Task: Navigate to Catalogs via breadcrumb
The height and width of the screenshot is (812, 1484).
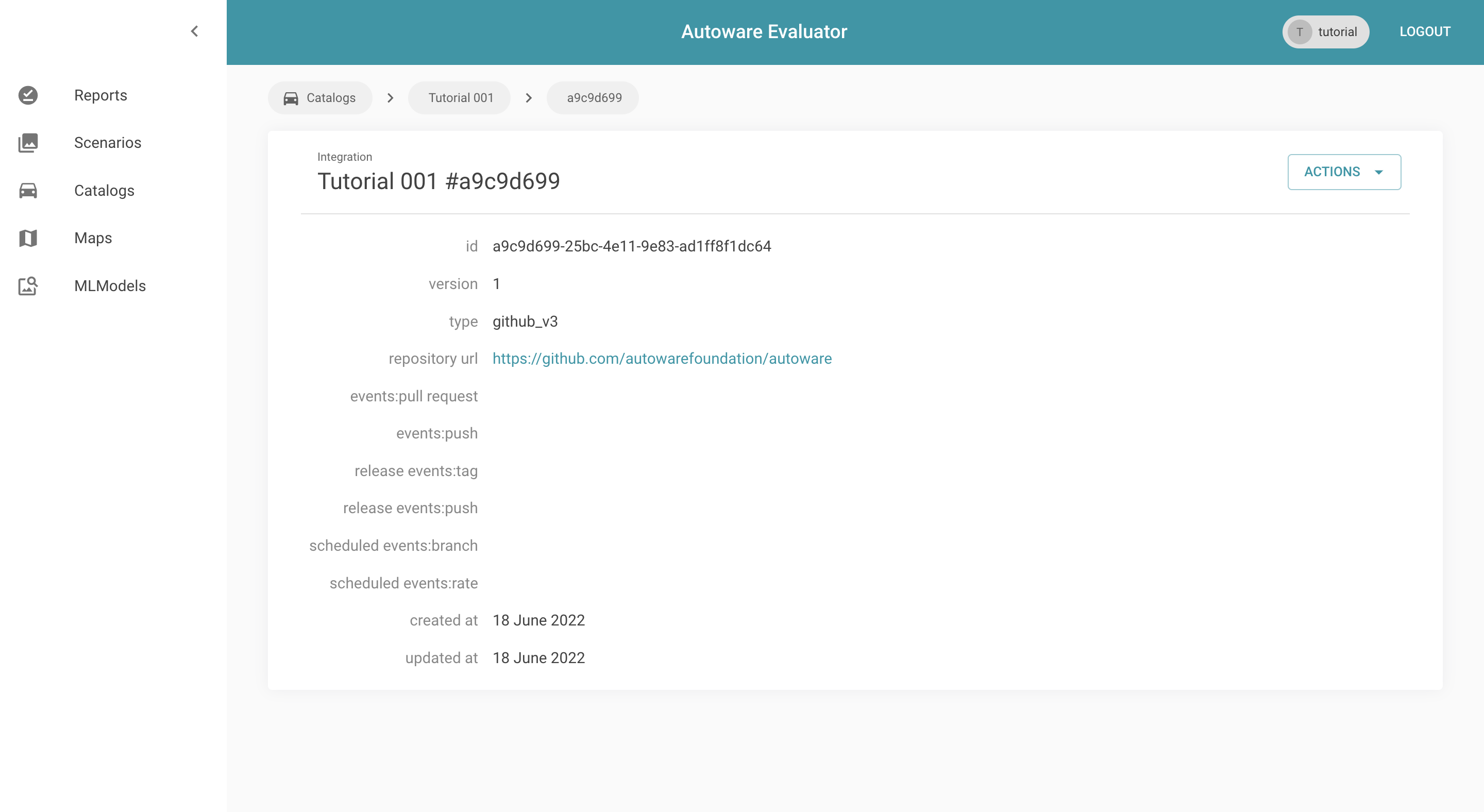Action: 330,98
